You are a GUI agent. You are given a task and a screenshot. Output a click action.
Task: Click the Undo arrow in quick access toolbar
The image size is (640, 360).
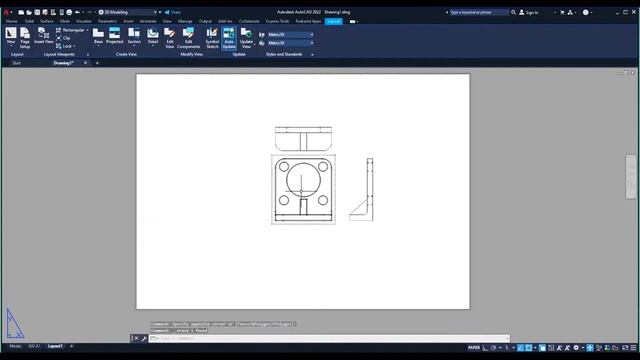[x=77, y=12]
